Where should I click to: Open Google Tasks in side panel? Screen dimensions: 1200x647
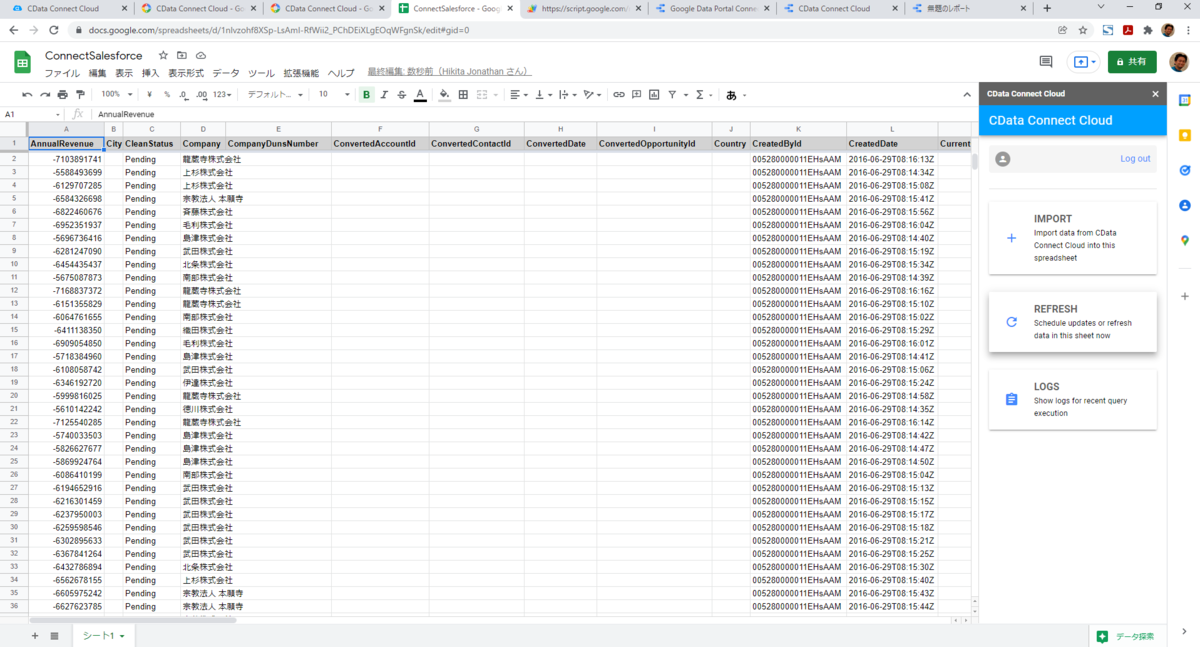click(x=1185, y=171)
